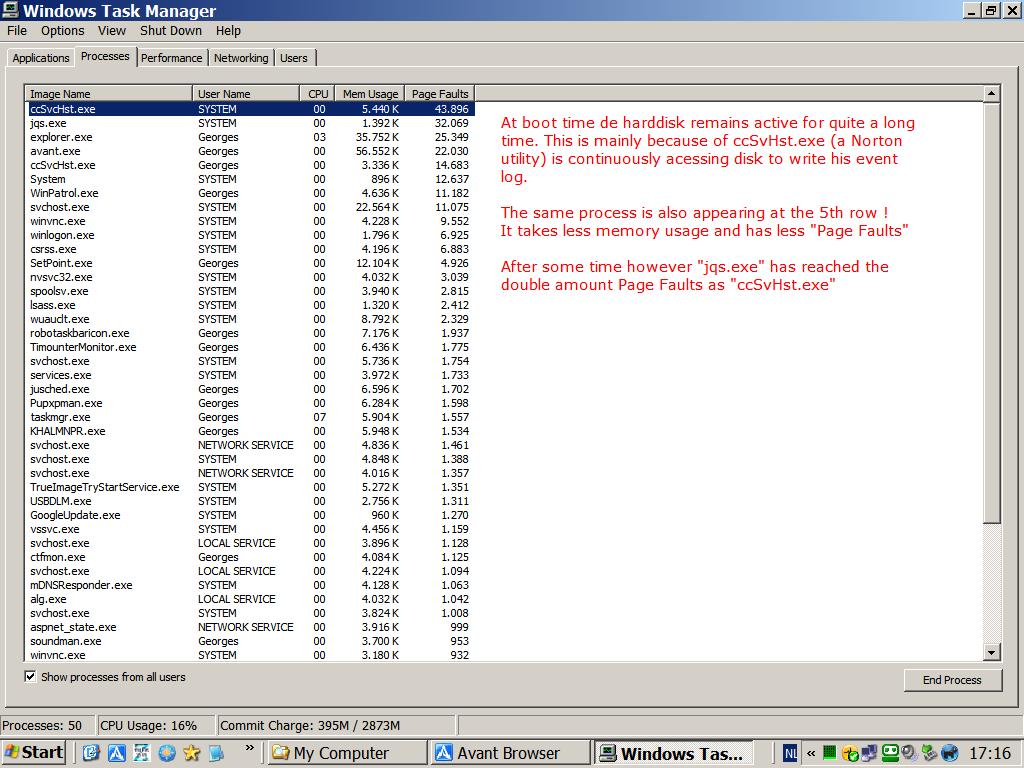This screenshot has height=768, width=1024.
Task: Open the Shut Down menu
Action: pos(171,31)
